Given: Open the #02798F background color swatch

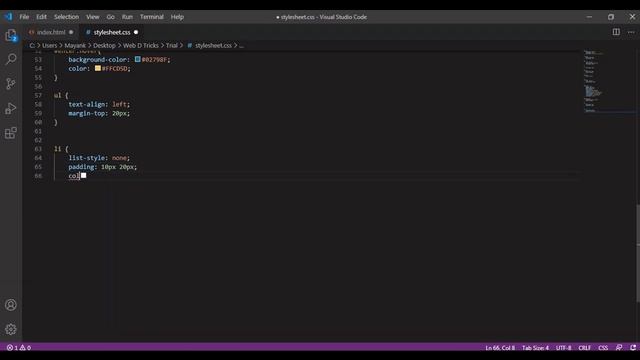Looking at the screenshot, I should [x=138, y=59].
